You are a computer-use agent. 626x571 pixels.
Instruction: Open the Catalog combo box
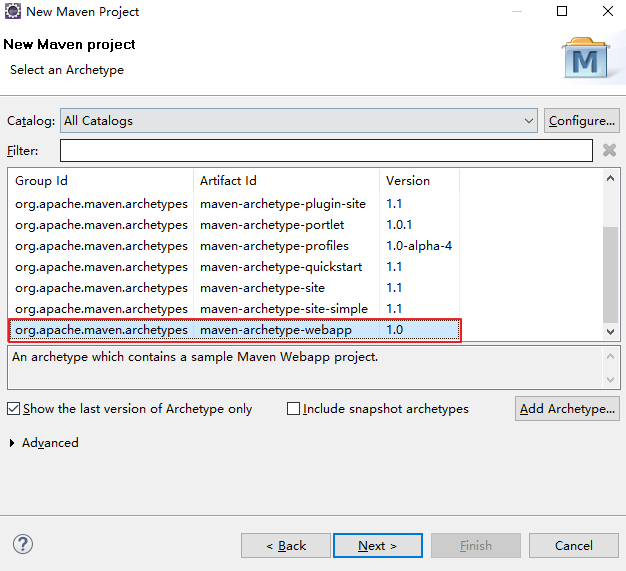pyautogui.click(x=299, y=121)
